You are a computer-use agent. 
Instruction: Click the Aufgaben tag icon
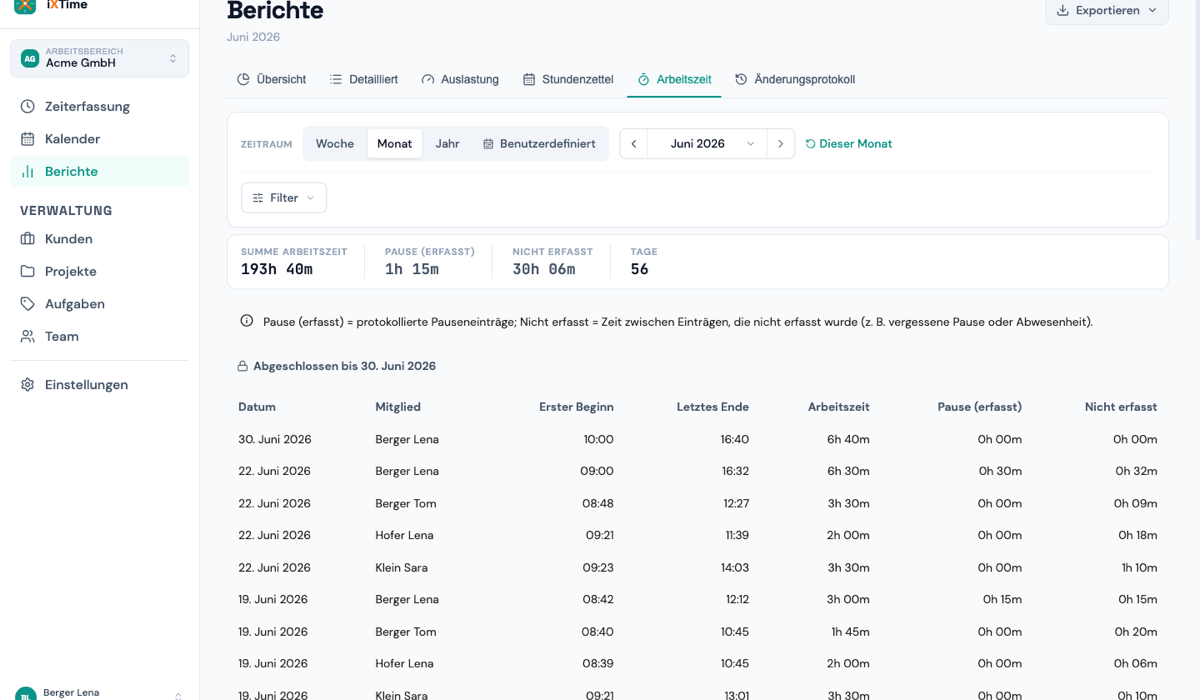click(28, 304)
